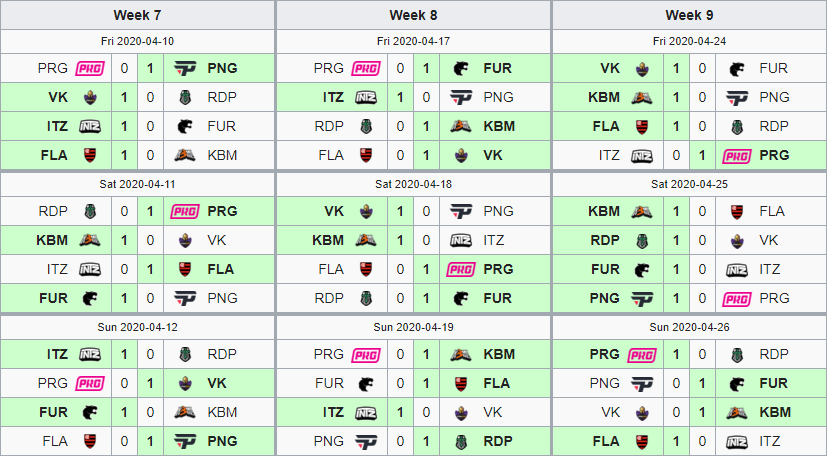Open the Week 8 column header

click(414, 15)
